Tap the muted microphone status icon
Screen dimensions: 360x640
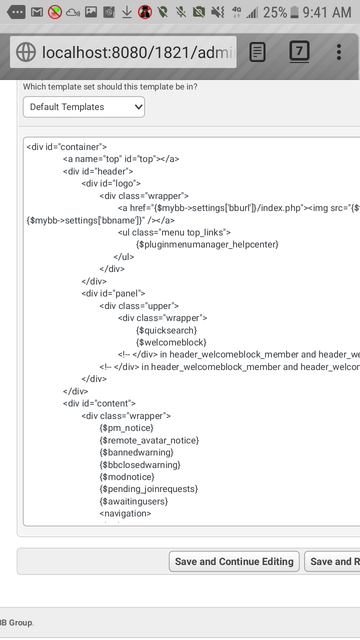pos(180,12)
